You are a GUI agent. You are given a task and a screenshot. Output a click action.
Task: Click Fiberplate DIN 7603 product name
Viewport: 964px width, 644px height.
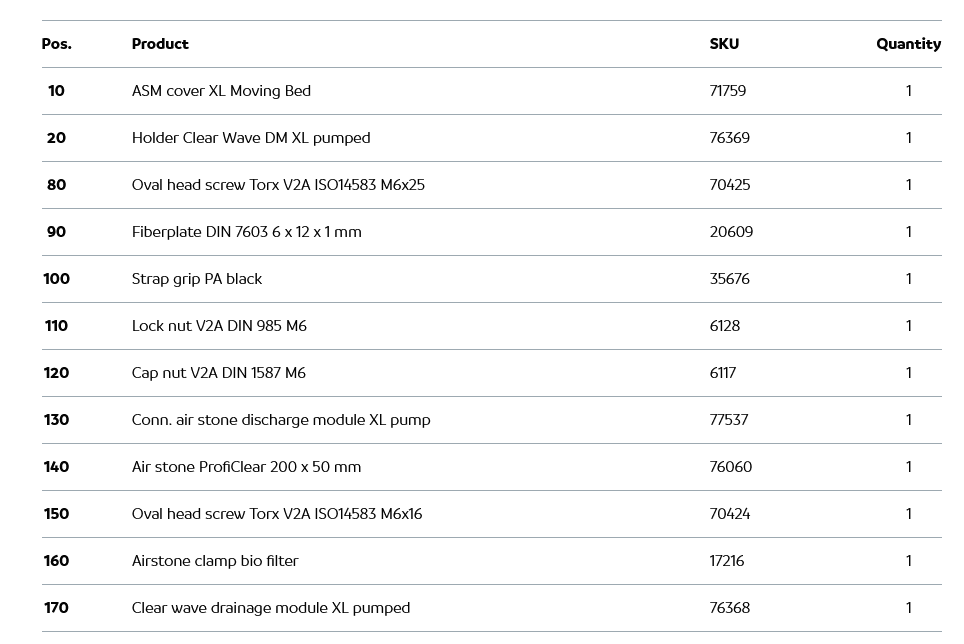(246, 232)
